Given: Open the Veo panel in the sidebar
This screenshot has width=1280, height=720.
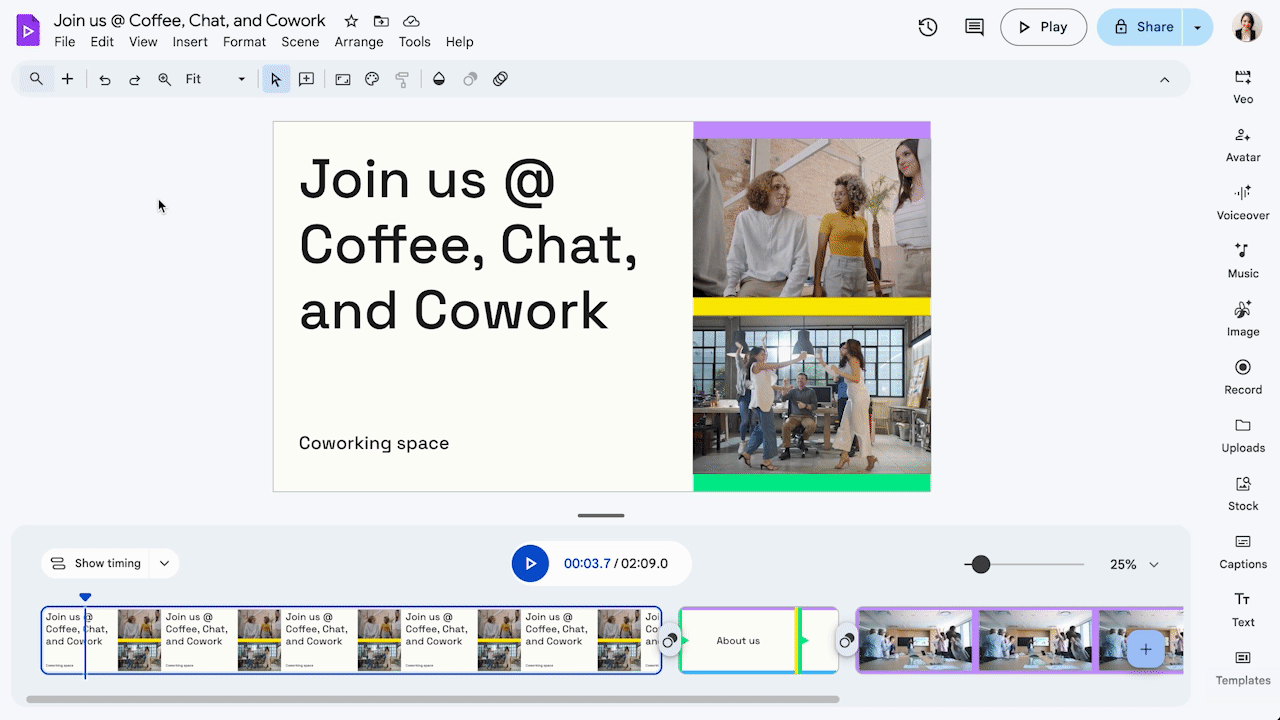Looking at the screenshot, I should 1242,85.
